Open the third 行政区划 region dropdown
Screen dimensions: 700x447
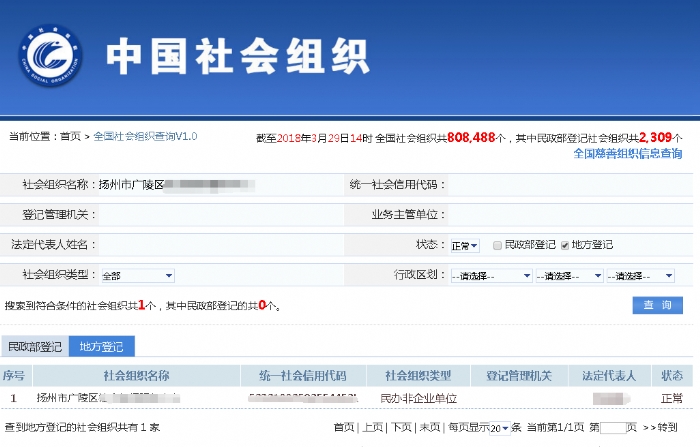642,275
